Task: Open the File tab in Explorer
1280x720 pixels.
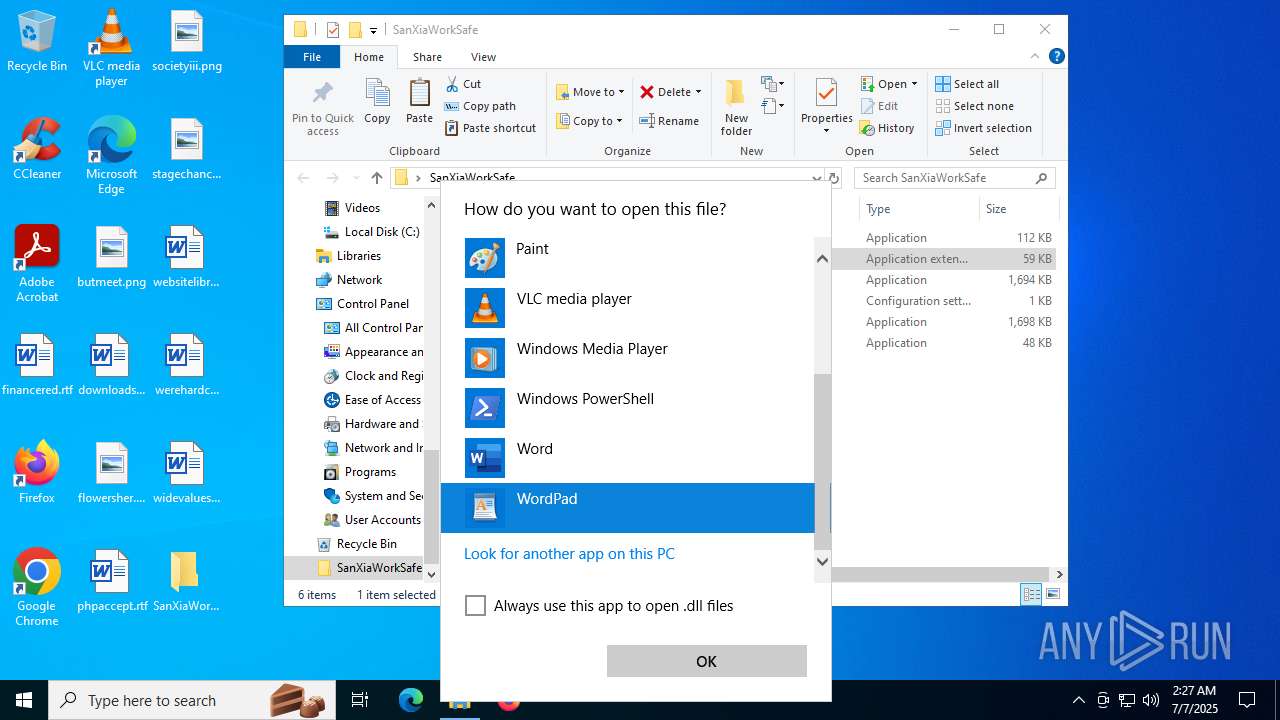Action: [x=312, y=57]
